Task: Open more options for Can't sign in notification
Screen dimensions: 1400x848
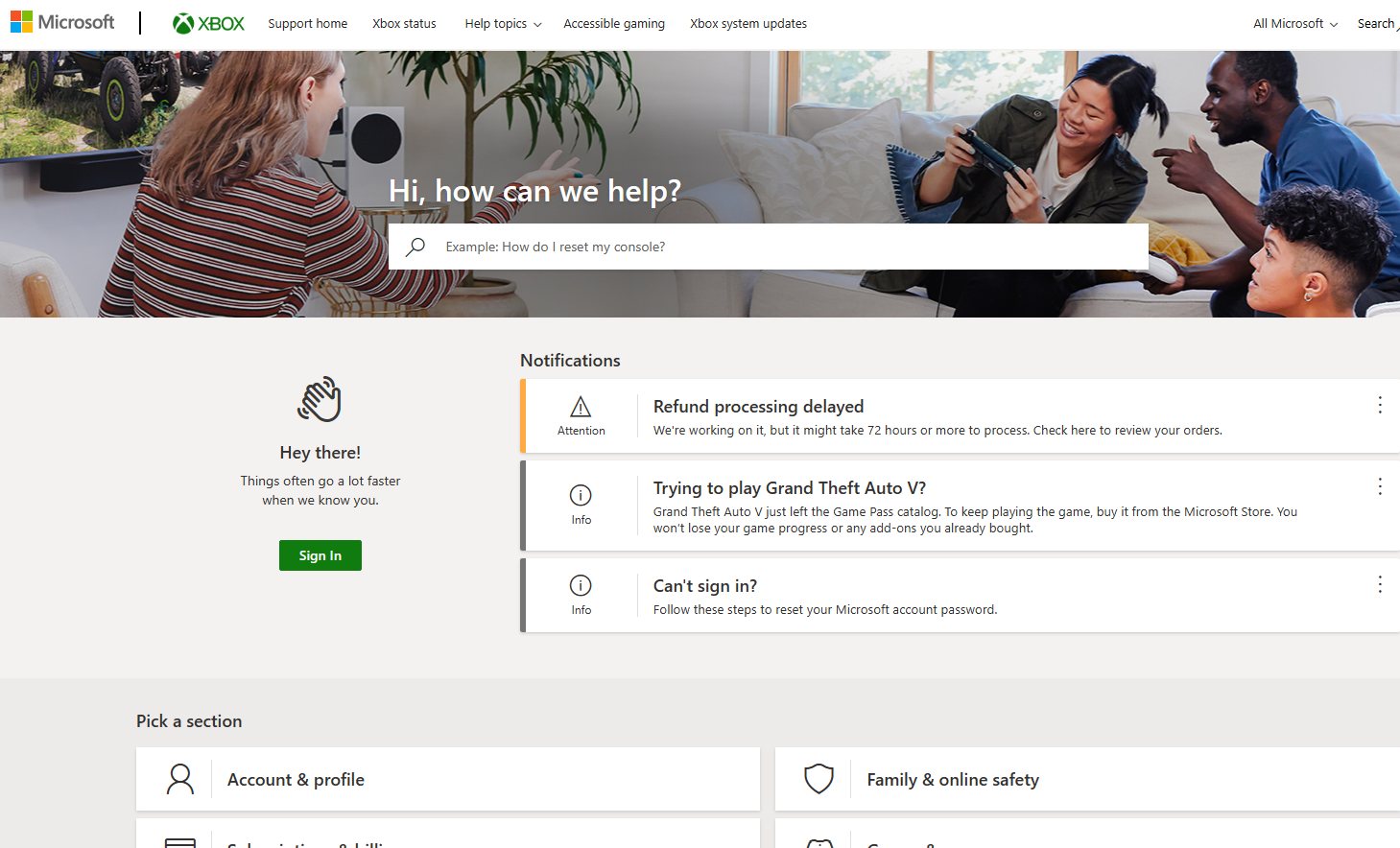Action: pyautogui.click(x=1380, y=584)
